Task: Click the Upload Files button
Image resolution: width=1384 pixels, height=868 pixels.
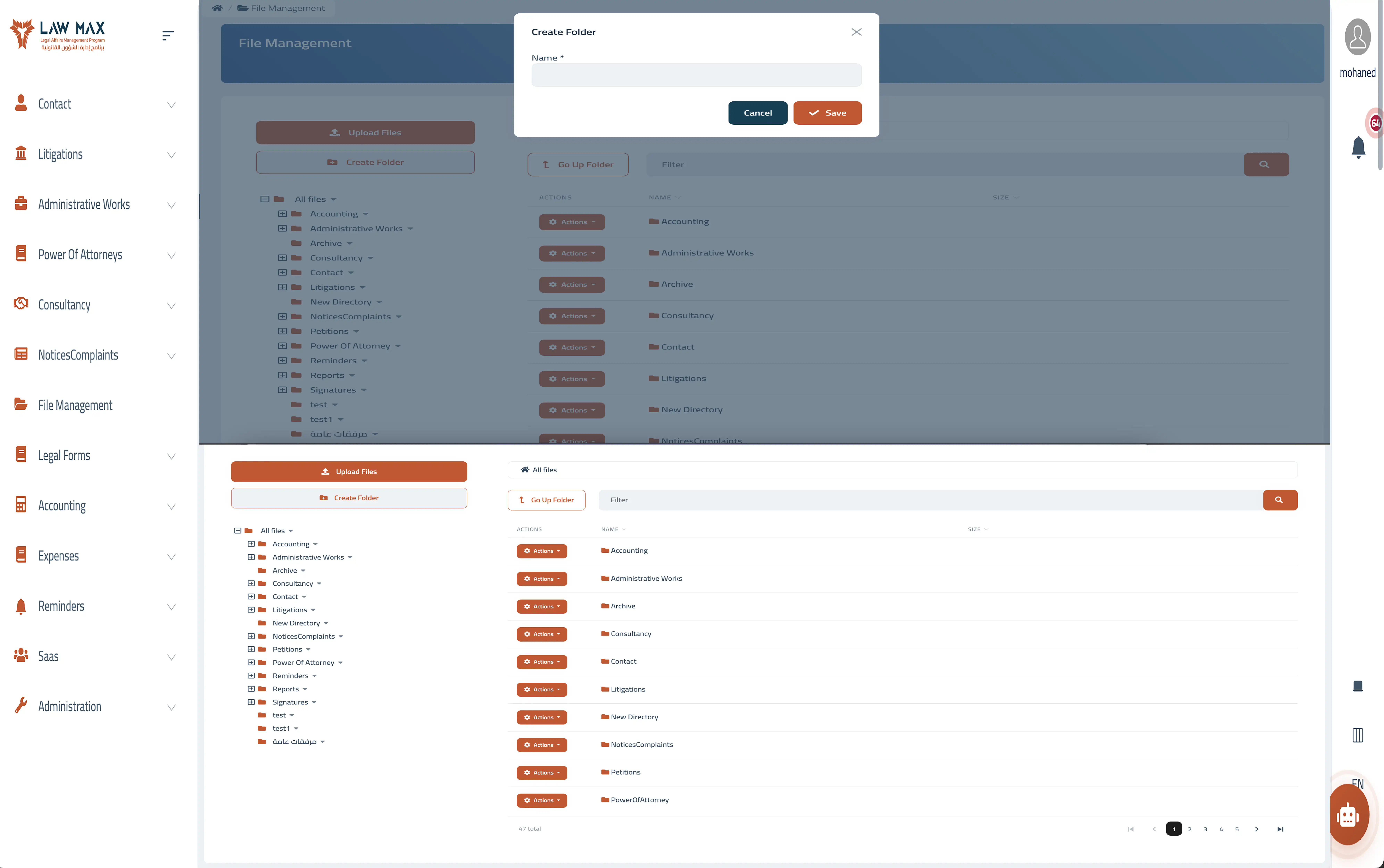Action: (349, 472)
